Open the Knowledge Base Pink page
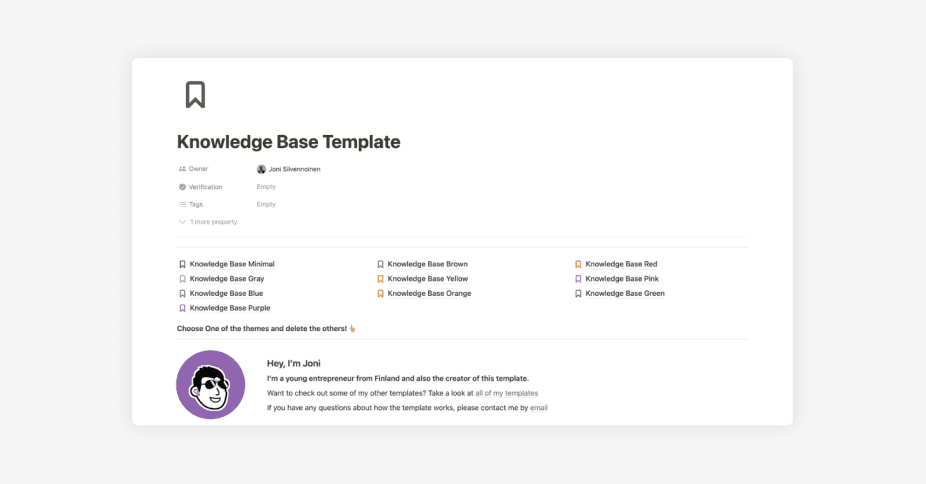The width and height of the screenshot is (926, 484). click(622, 279)
